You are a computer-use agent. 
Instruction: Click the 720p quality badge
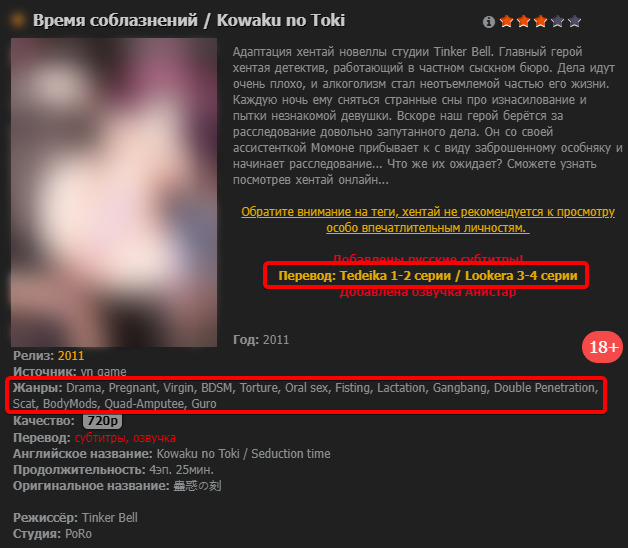pos(103,421)
